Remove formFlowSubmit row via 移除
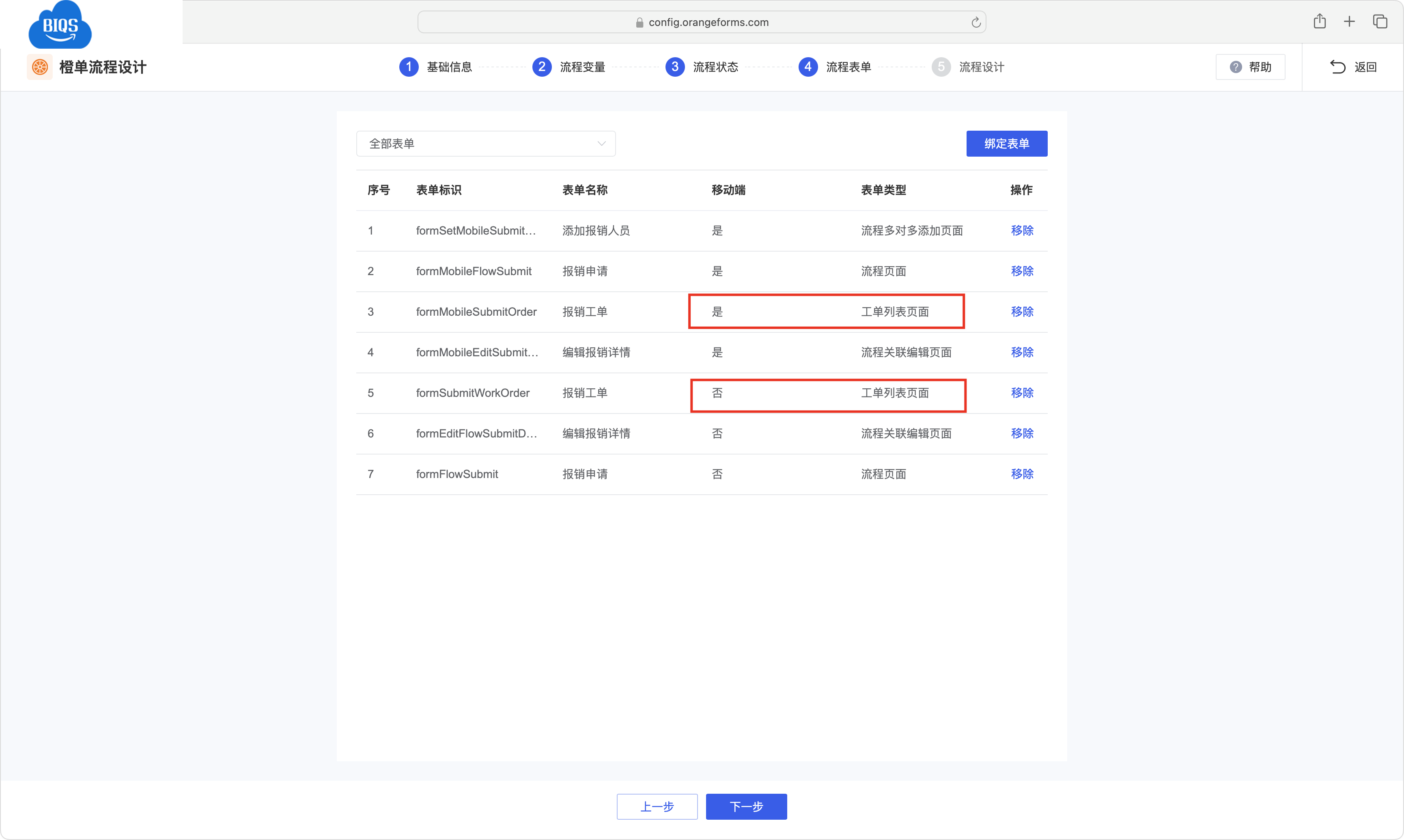The height and width of the screenshot is (840, 1404). pyautogui.click(x=1022, y=474)
